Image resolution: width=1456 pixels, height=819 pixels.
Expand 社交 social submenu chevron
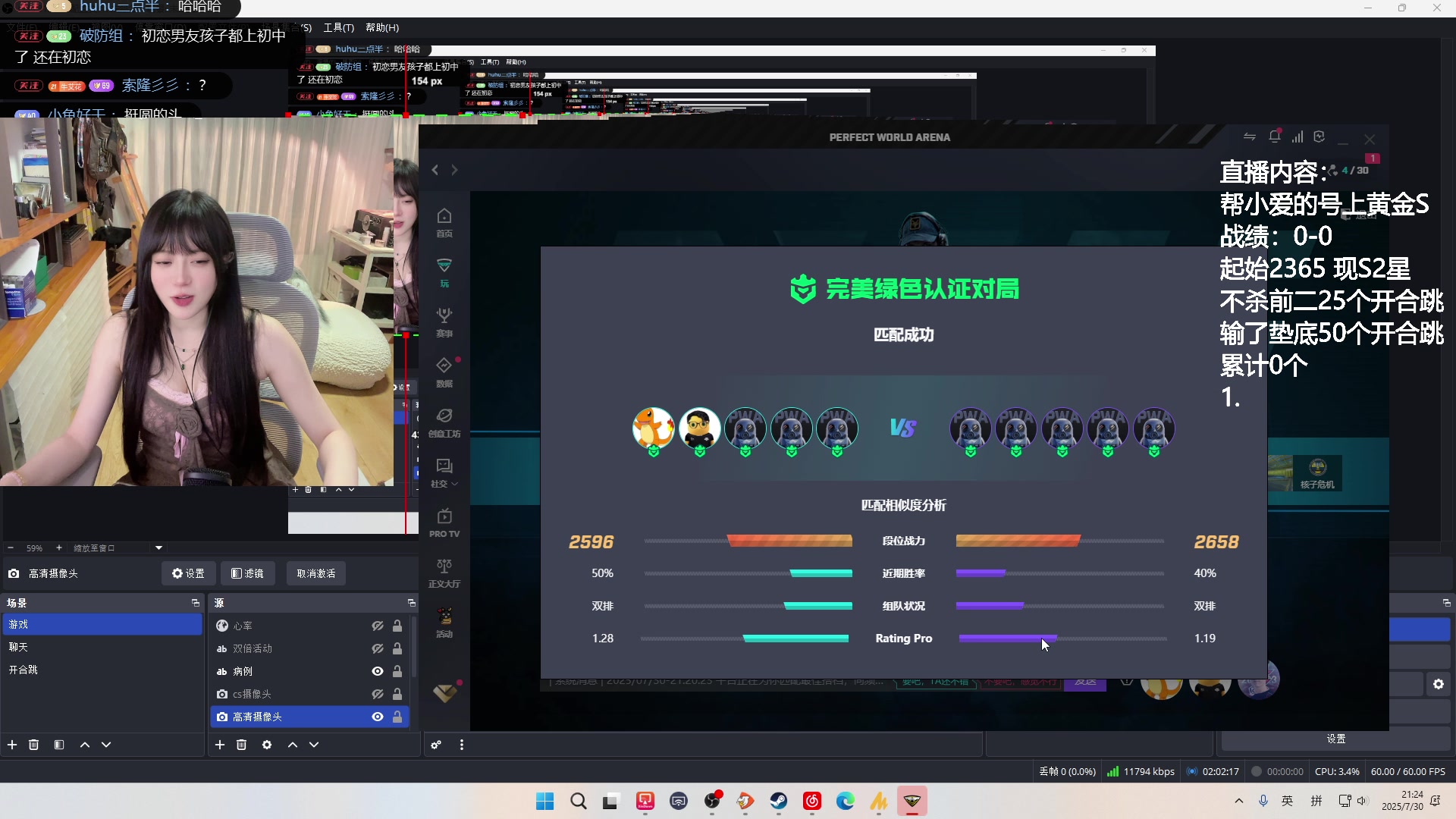coord(455,484)
